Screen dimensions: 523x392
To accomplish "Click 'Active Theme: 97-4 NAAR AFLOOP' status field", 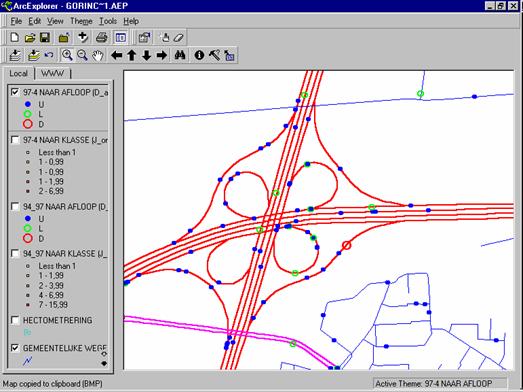I will coord(440,384).
